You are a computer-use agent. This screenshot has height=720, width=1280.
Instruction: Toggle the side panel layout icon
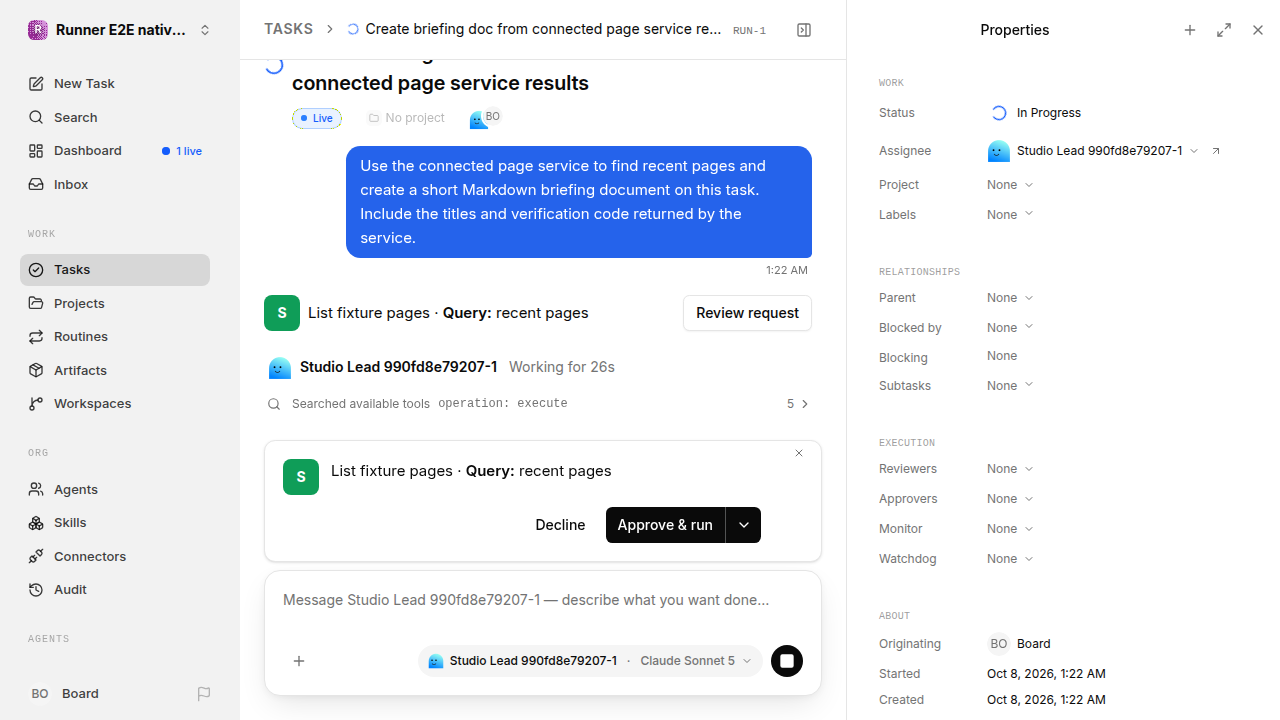pos(804,30)
